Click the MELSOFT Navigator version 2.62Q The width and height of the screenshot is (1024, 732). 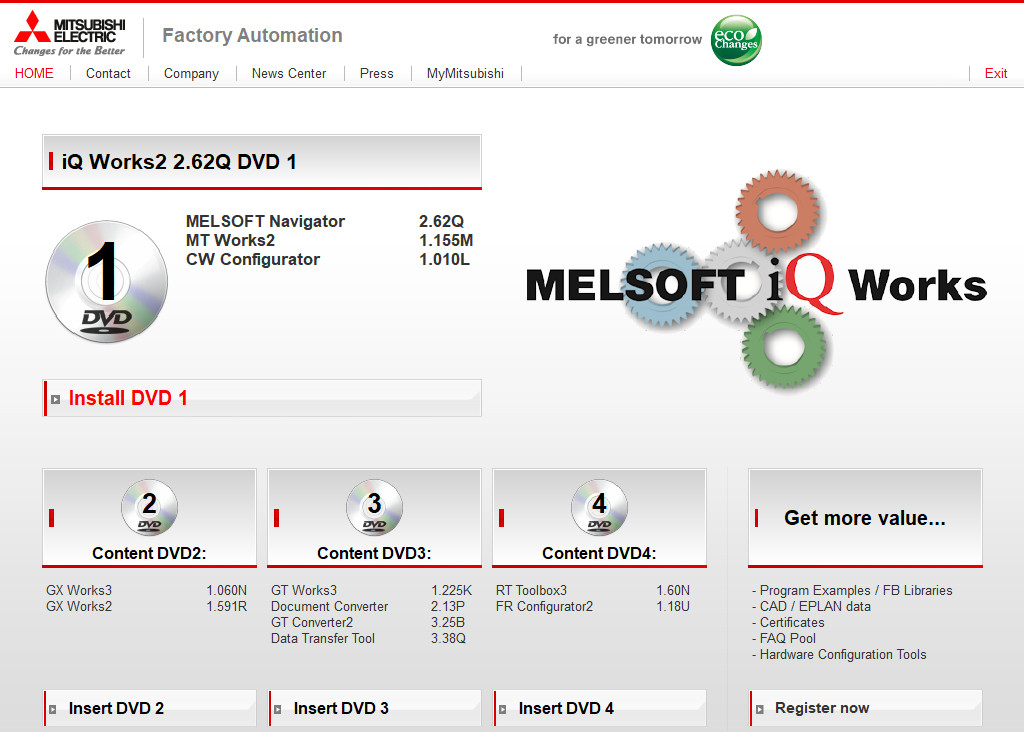tap(441, 221)
